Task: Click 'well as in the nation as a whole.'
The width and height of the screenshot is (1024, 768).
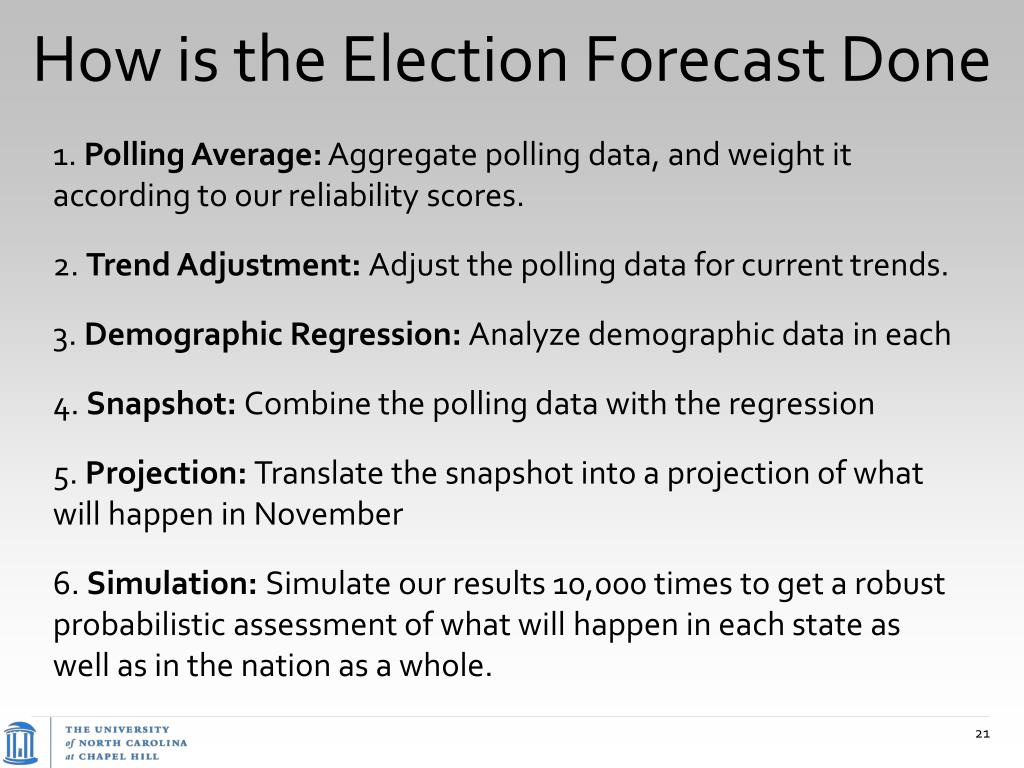Action: coord(272,666)
